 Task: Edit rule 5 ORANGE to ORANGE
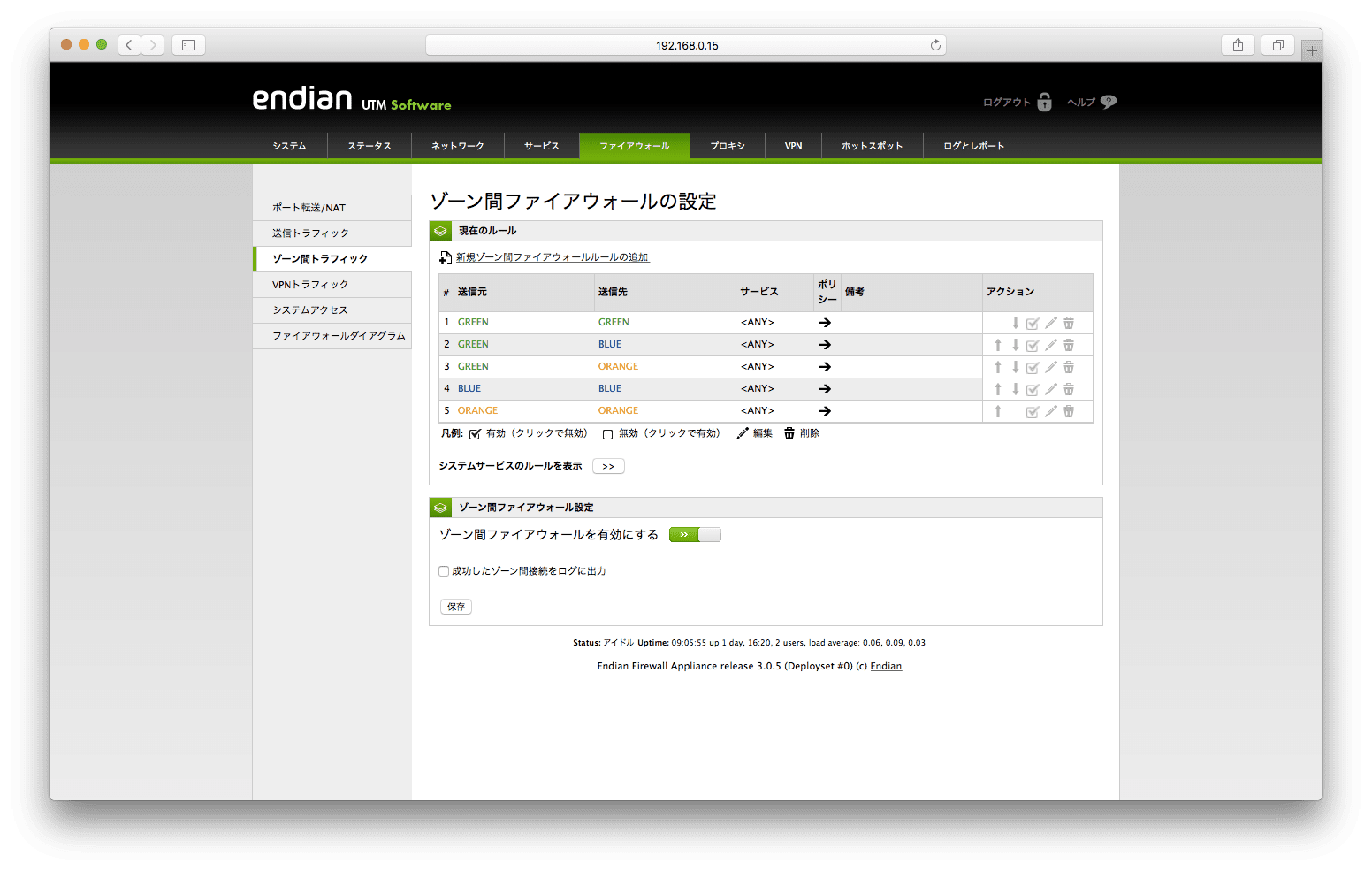click(x=1051, y=411)
